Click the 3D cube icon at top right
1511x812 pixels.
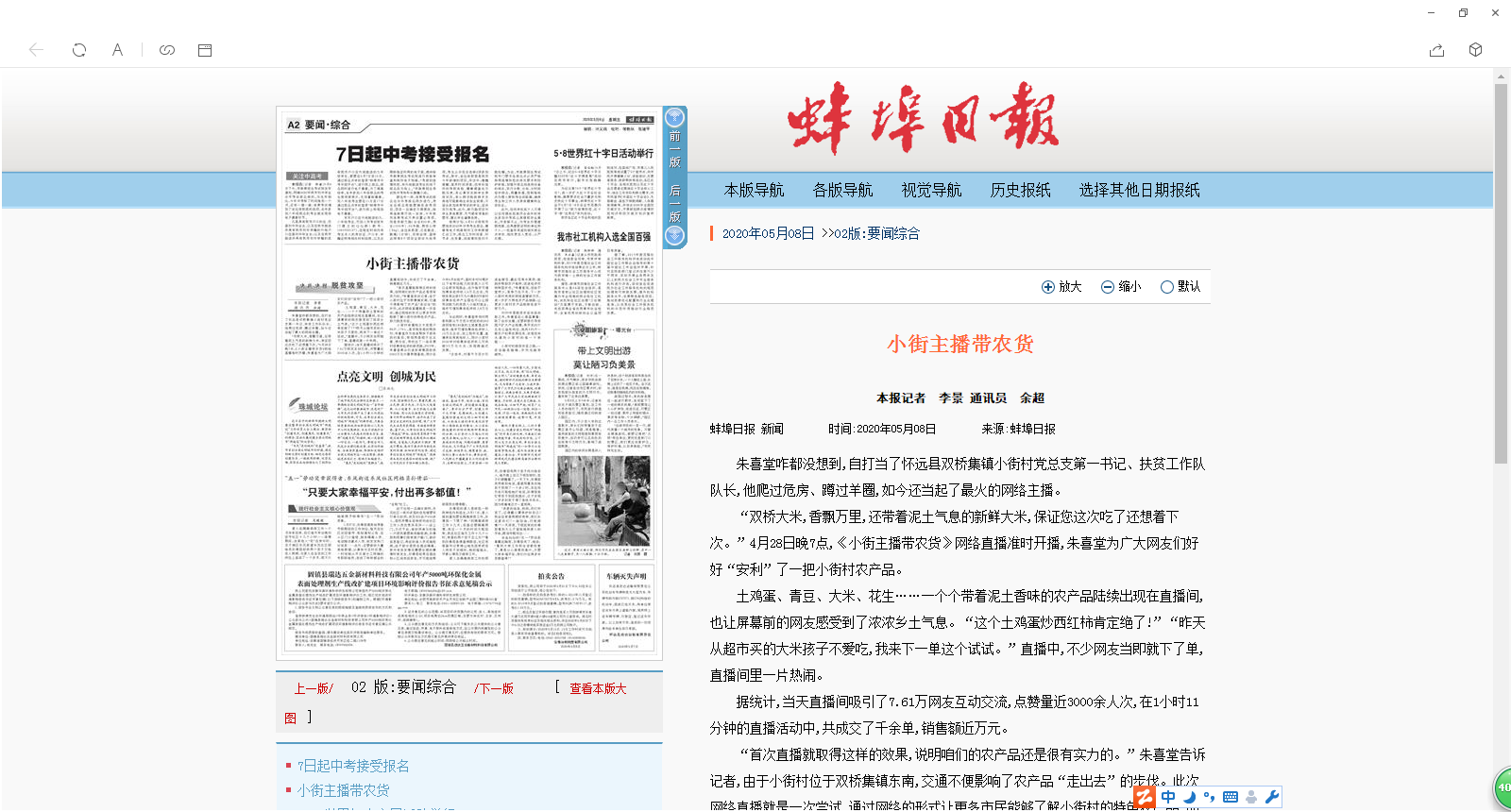click(1475, 50)
